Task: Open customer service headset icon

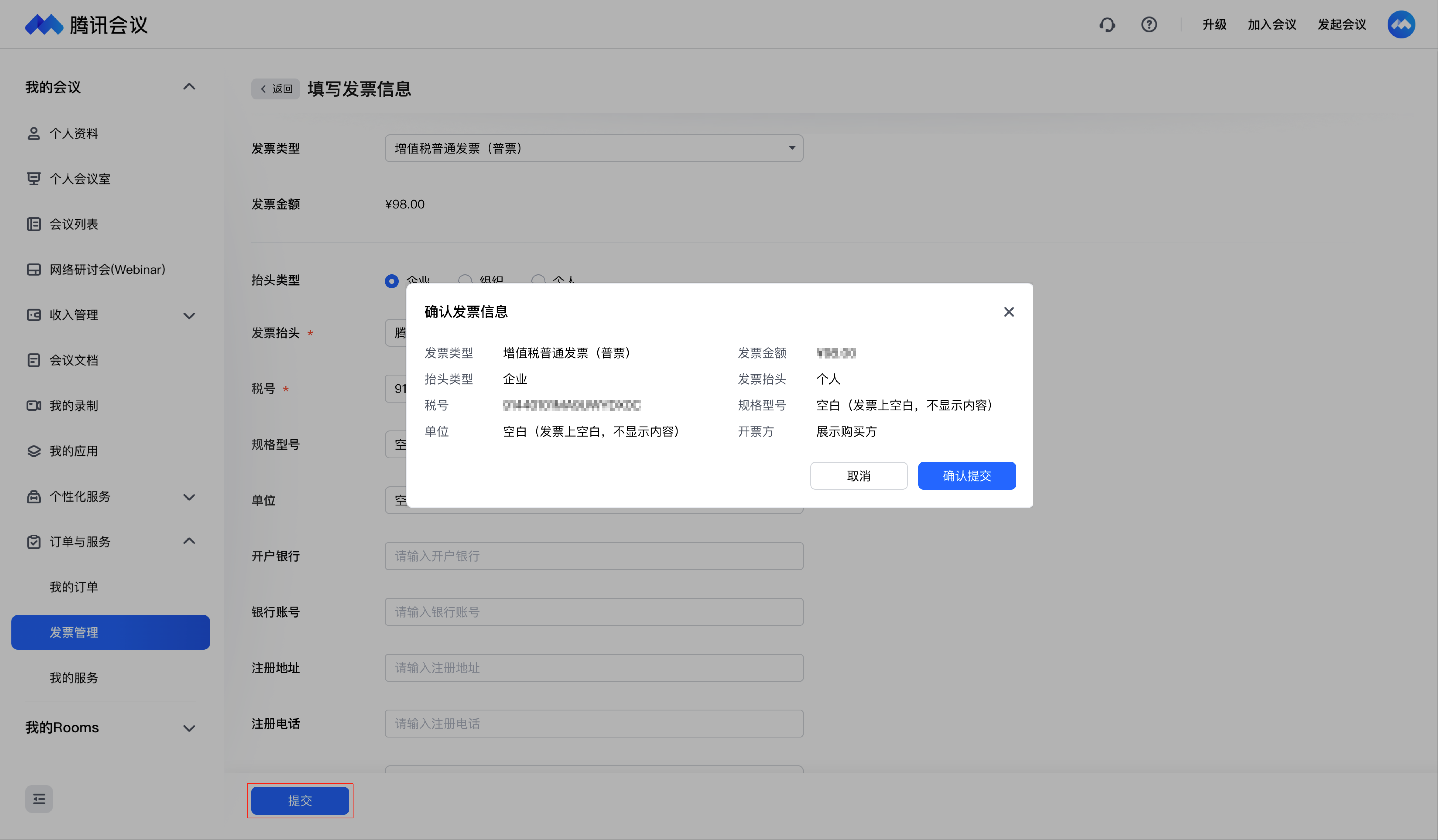Action: (1107, 24)
